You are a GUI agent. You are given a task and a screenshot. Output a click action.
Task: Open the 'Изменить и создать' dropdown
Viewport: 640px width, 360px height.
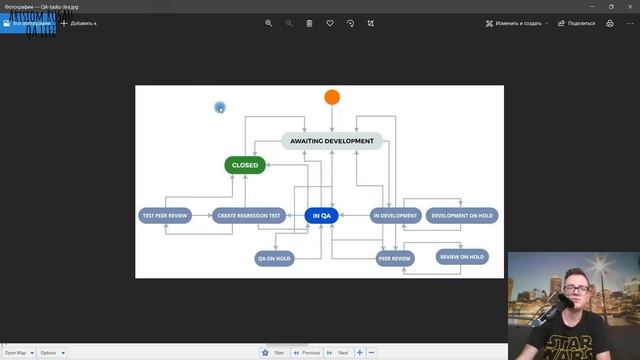[x=517, y=23]
